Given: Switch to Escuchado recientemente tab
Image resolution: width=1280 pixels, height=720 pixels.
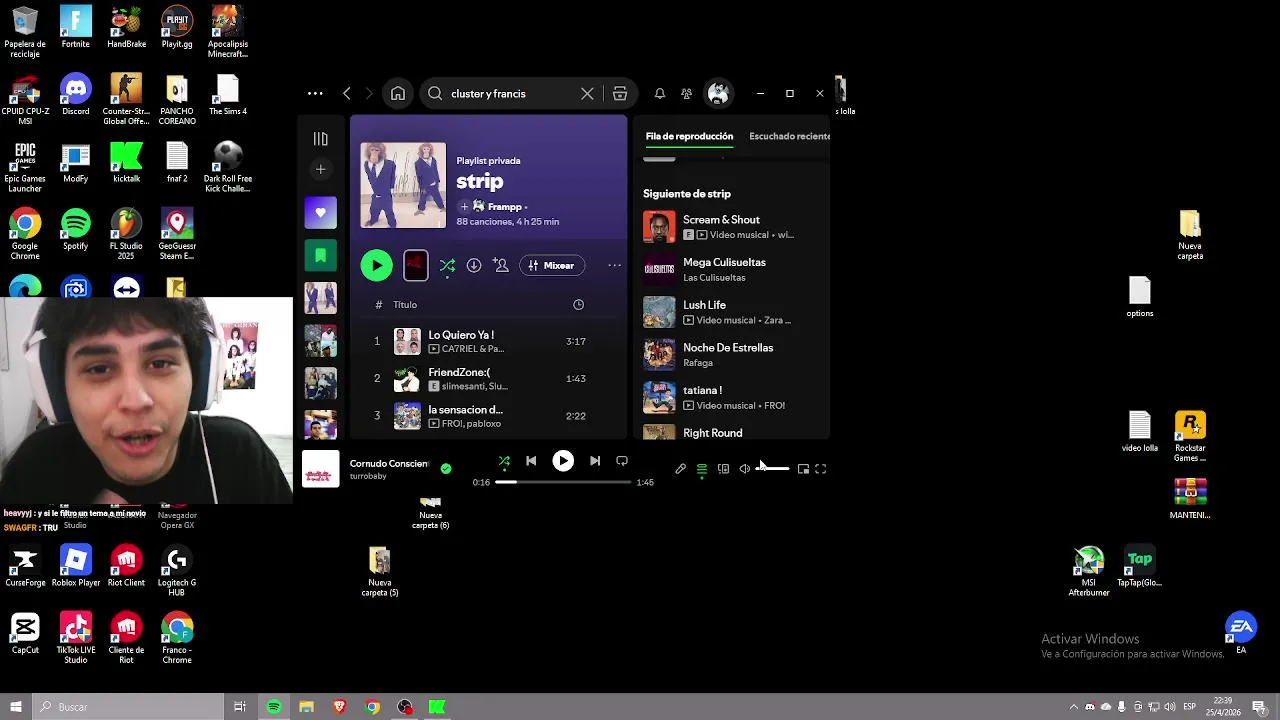Looking at the screenshot, I should [x=789, y=136].
